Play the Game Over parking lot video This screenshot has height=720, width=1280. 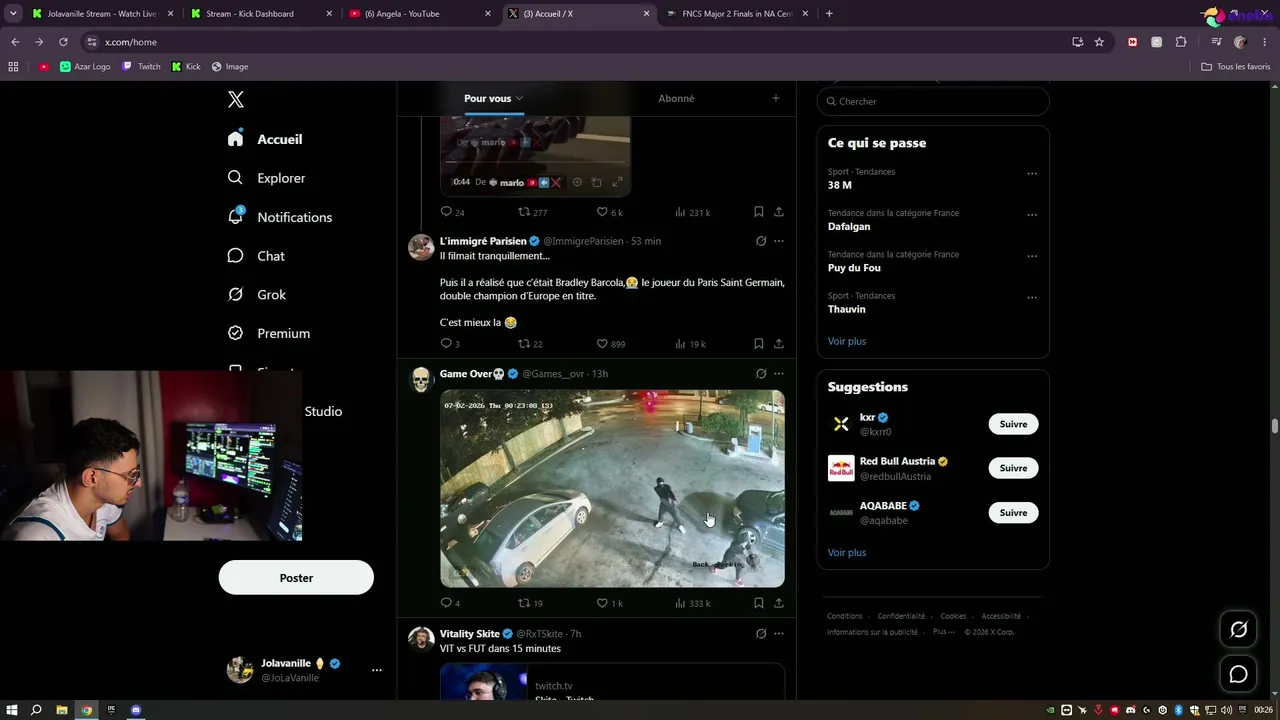pos(612,488)
